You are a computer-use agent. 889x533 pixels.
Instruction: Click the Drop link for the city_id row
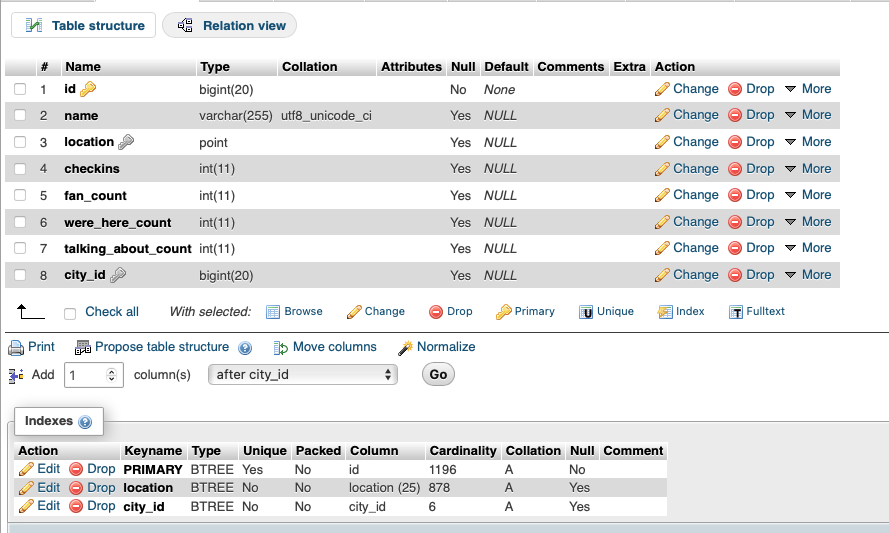click(x=760, y=275)
